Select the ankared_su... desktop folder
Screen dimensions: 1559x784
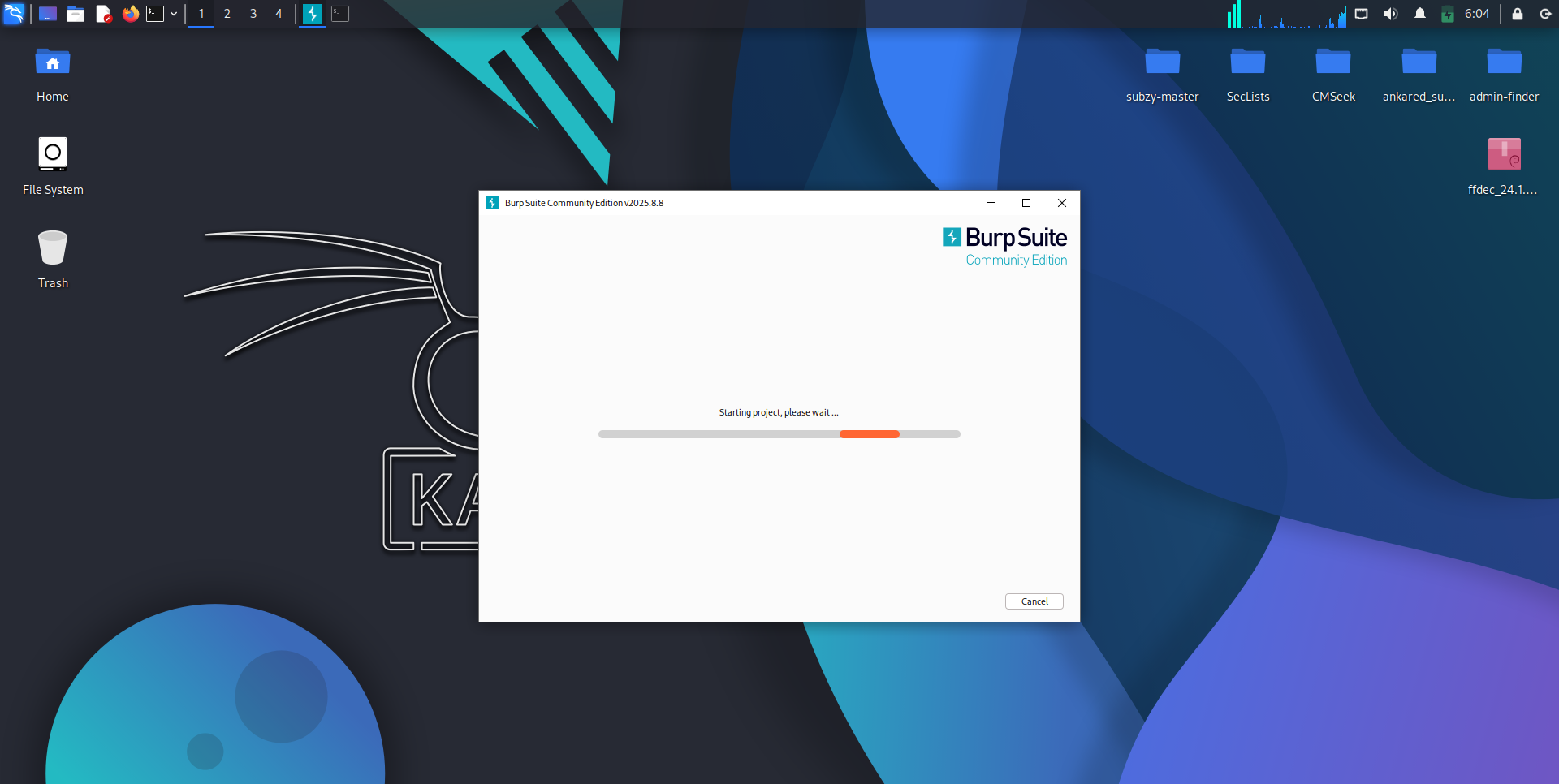pyautogui.click(x=1419, y=75)
